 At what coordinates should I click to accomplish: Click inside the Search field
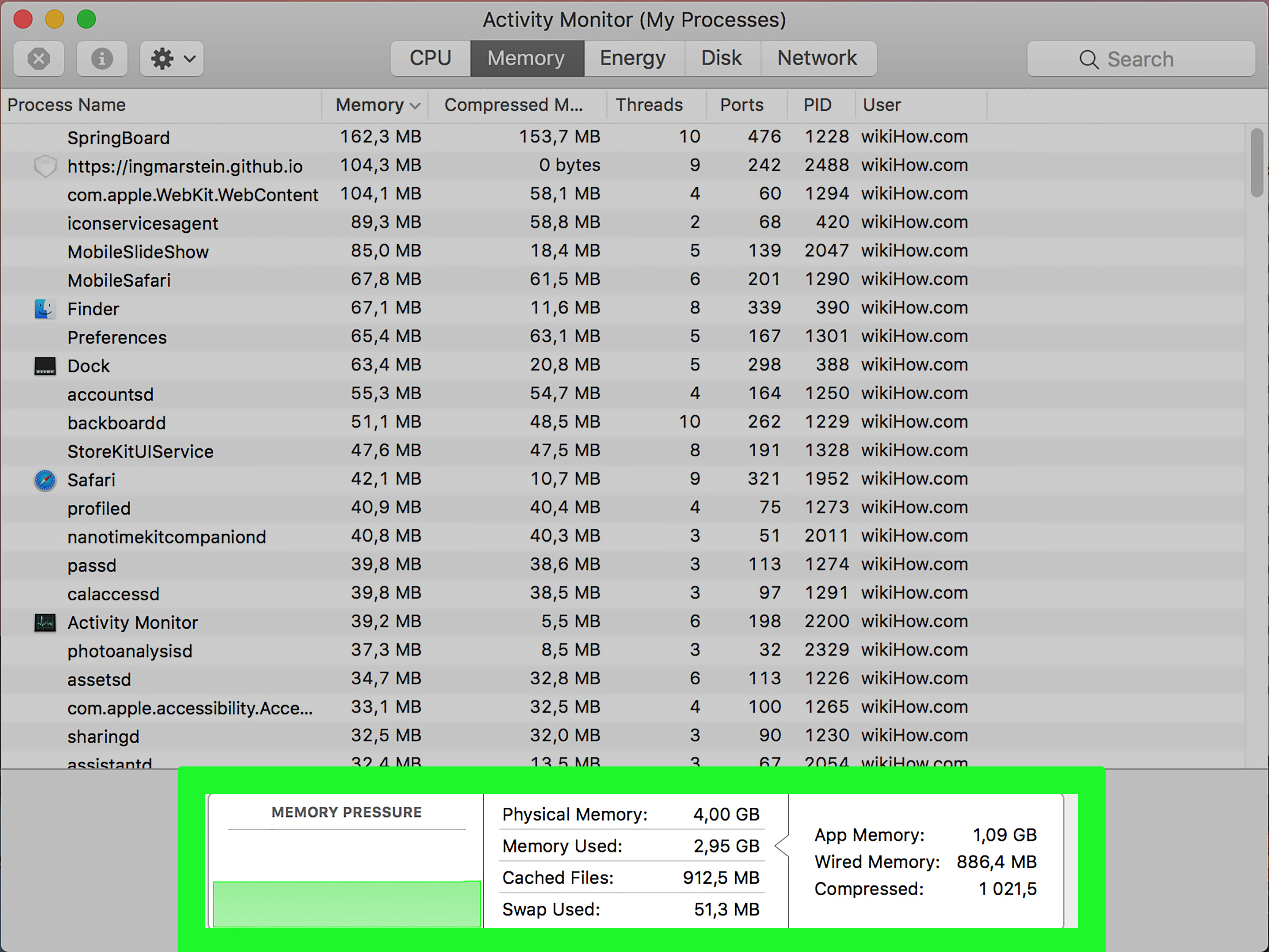1141,59
